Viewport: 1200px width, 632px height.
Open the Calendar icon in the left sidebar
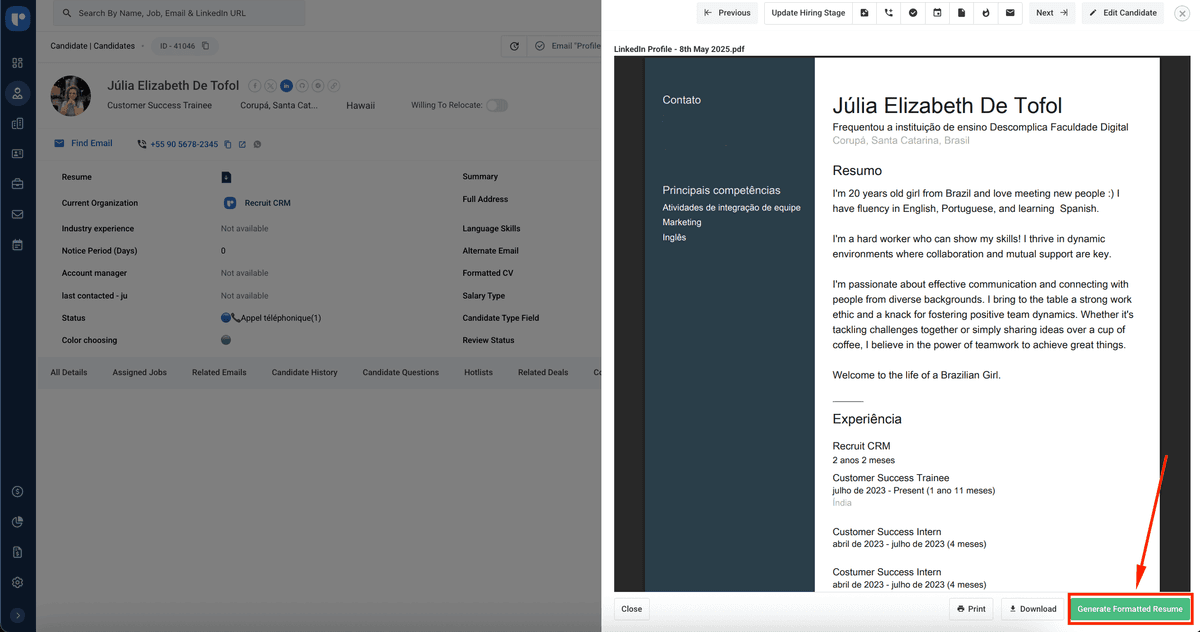[17, 243]
